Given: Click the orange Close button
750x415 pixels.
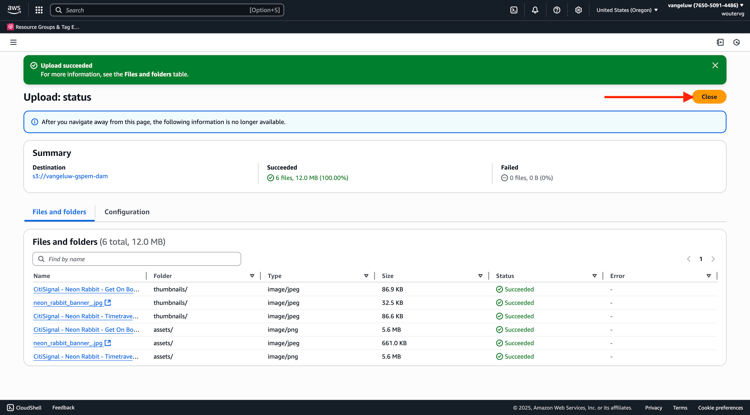Looking at the screenshot, I should click(709, 97).
